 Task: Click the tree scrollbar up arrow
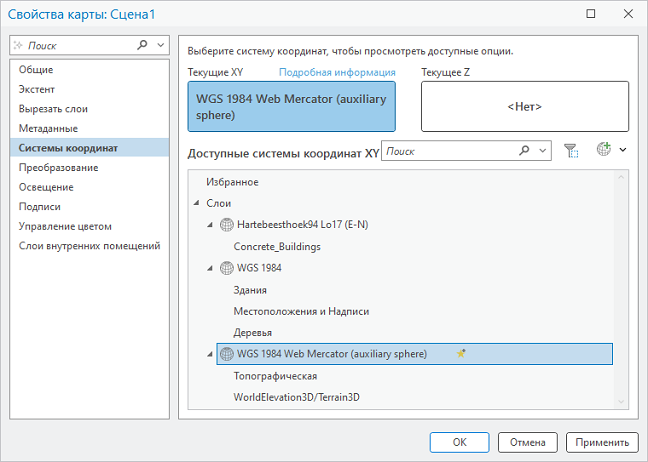pyautogui.click(x=621, y=177)
